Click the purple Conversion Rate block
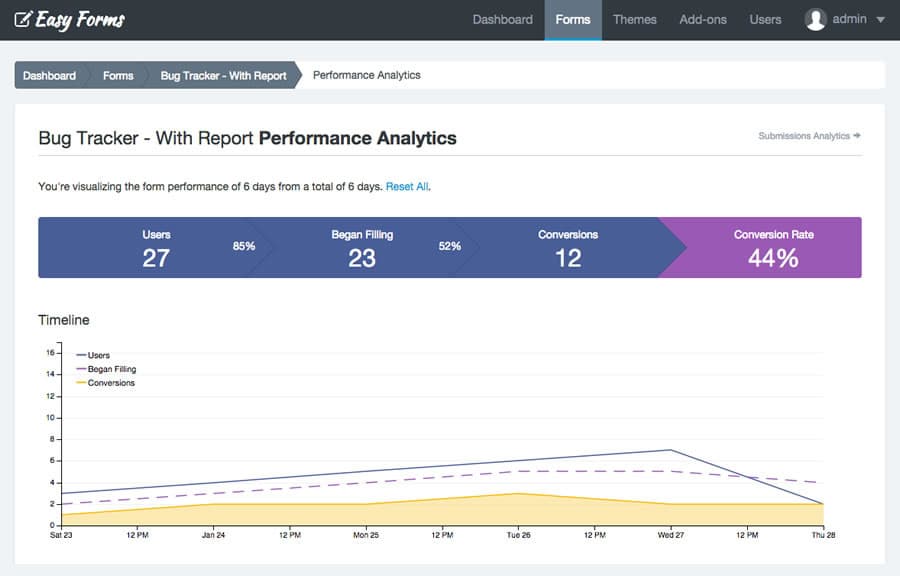 pos(773,248)
